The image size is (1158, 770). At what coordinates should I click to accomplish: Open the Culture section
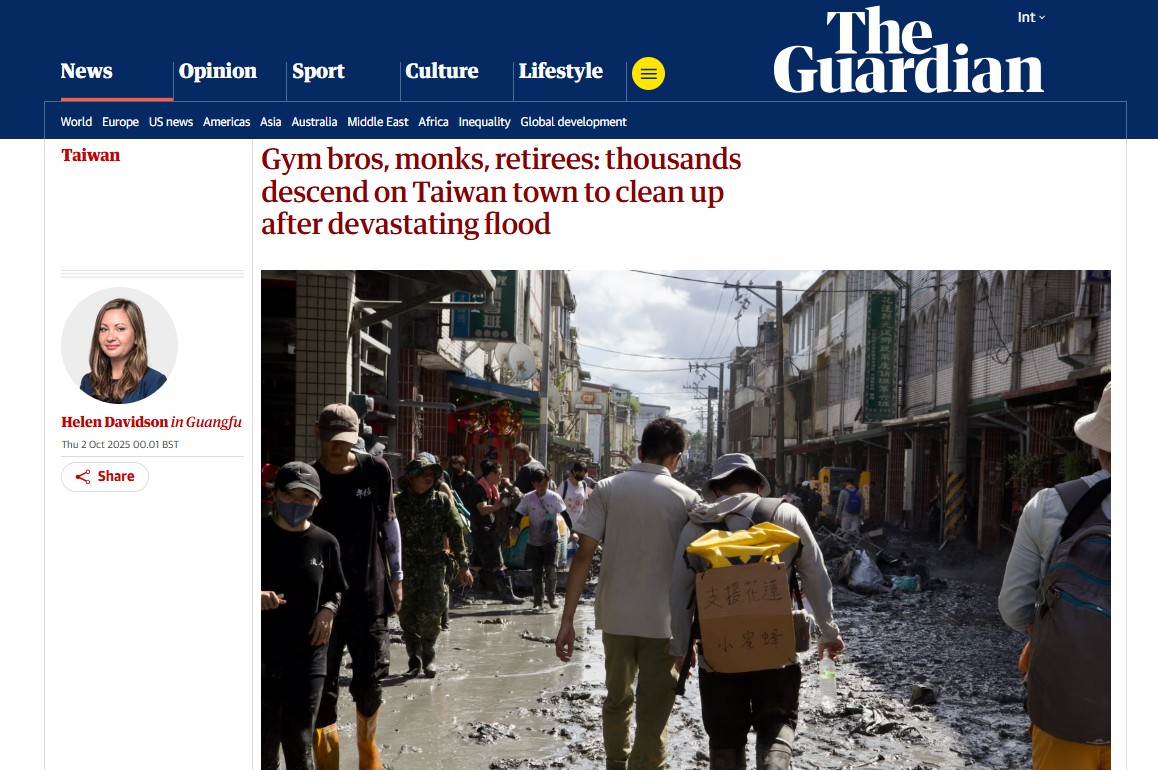click(442, 71)
